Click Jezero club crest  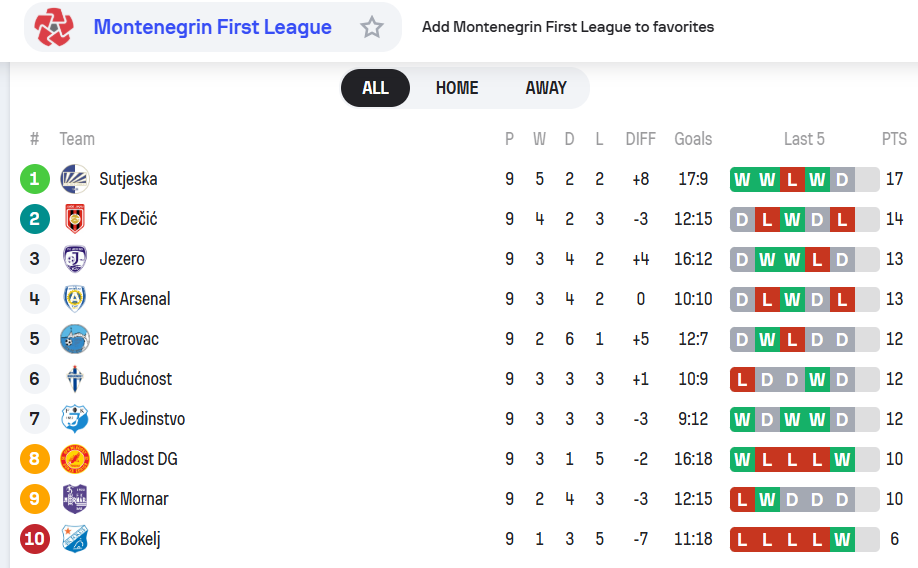tap(75, 259)
